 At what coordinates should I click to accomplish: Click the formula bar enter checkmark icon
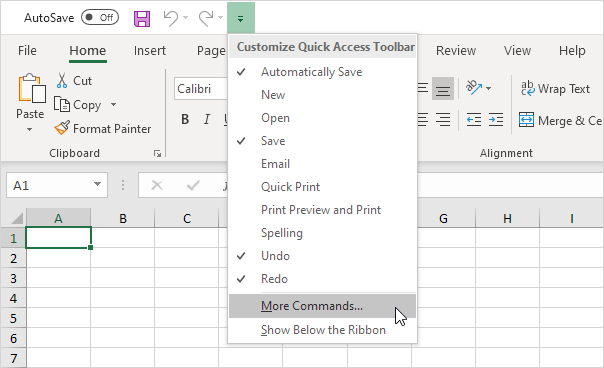point(193,185)
